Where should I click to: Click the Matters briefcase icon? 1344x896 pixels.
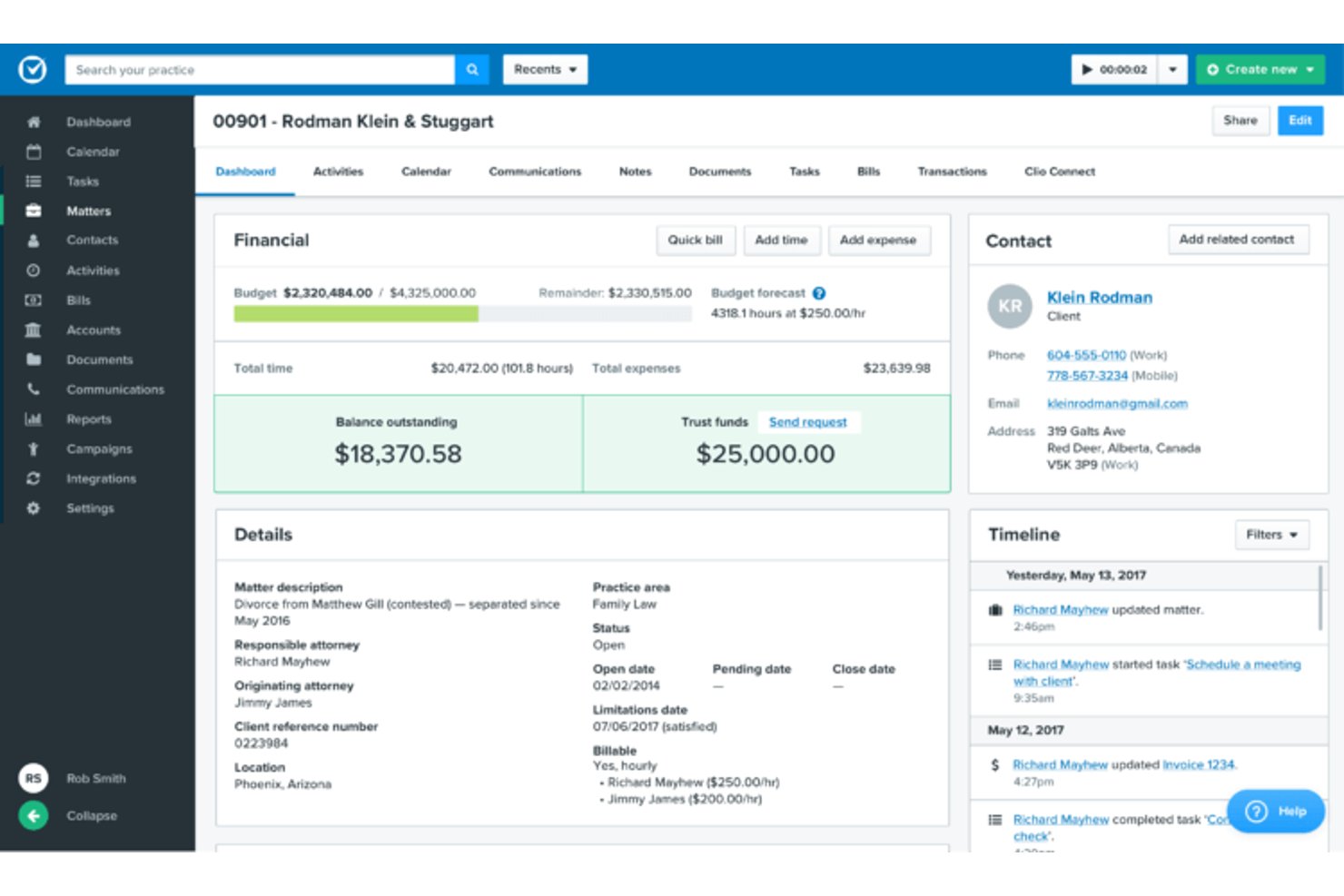coord(34,211)
